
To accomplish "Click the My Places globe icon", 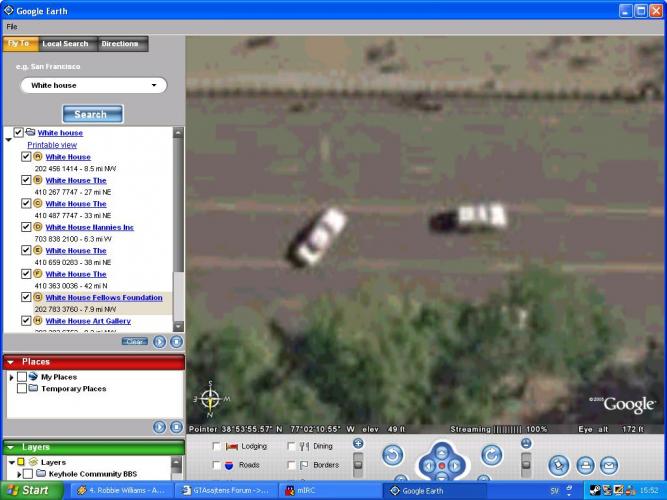I will (x=33, y=376).
